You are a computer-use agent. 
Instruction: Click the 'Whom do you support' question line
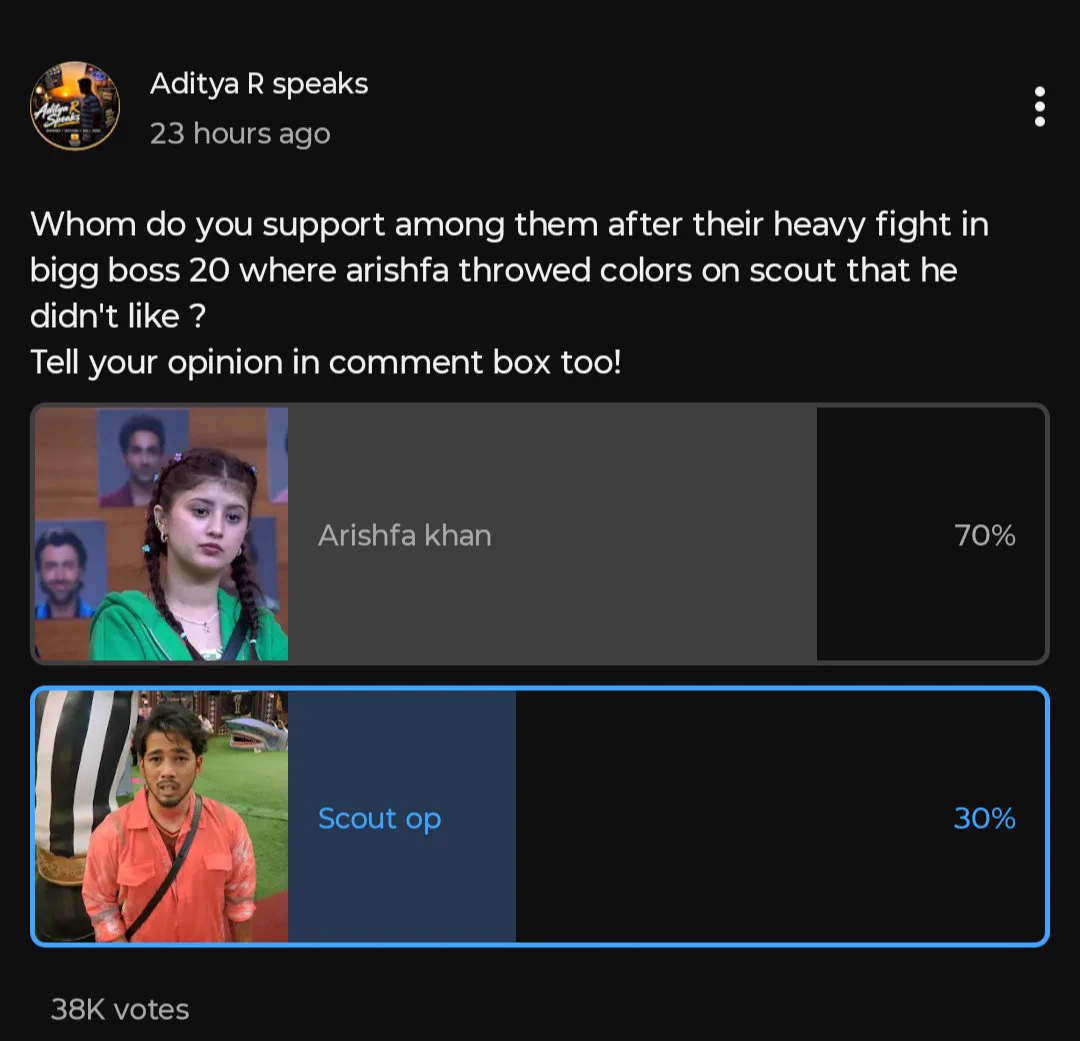pos(509,225)
